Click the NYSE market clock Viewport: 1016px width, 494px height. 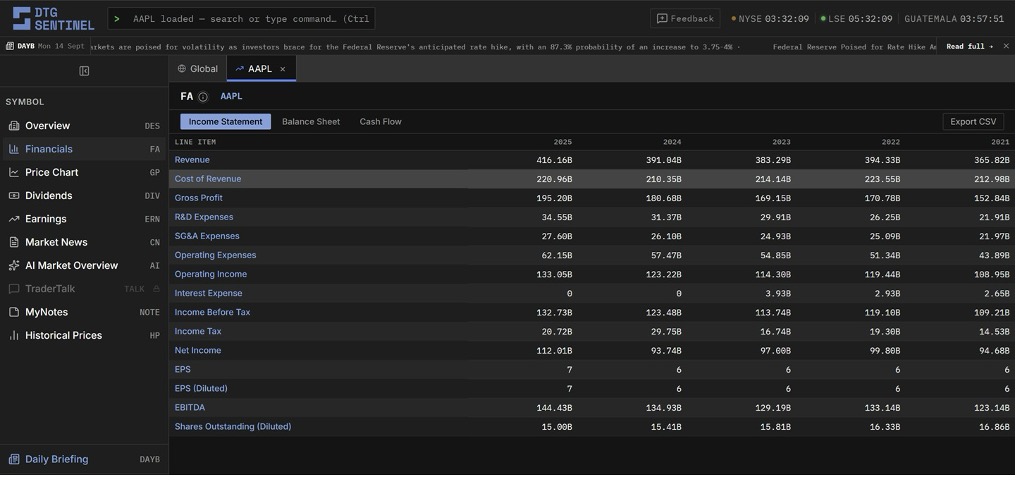coord(770,19)
